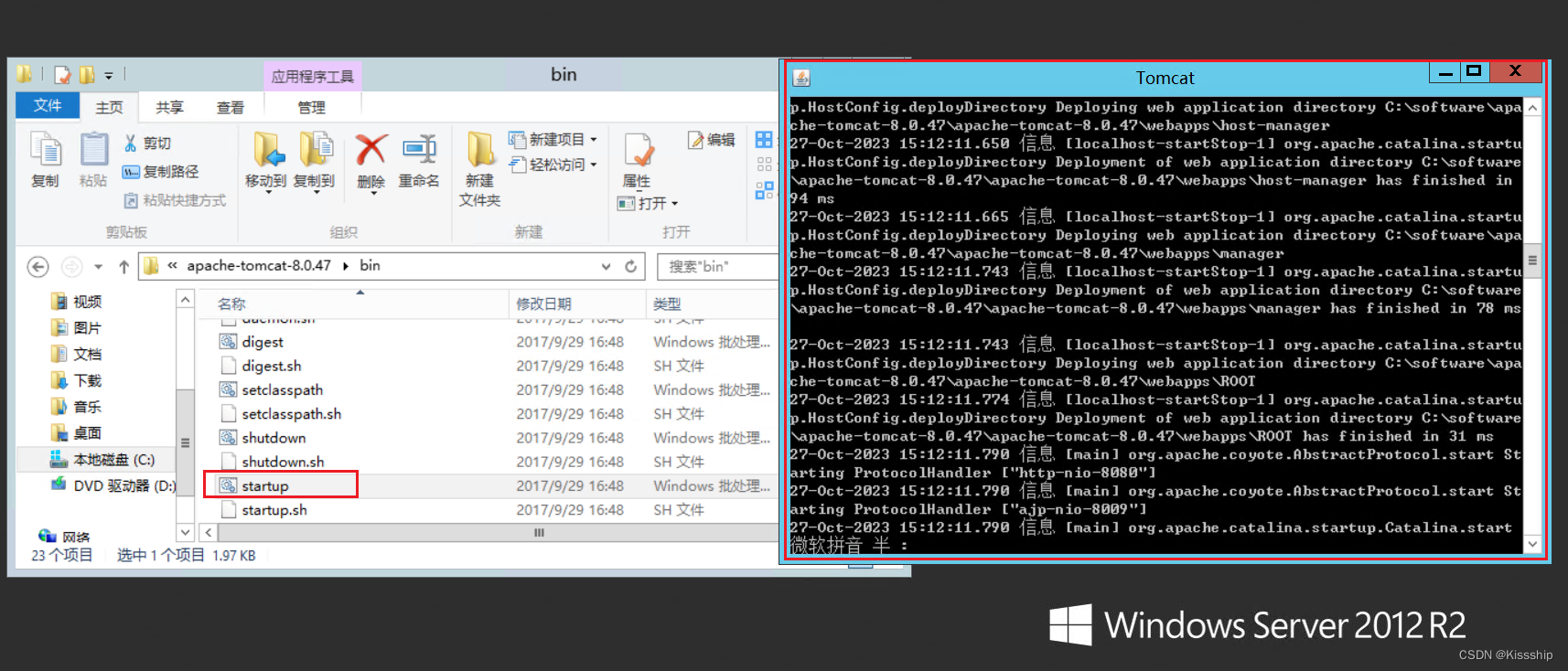1568x671 pixels.
Task: Select Network (网络) in navigation pane
Action: 64,537
